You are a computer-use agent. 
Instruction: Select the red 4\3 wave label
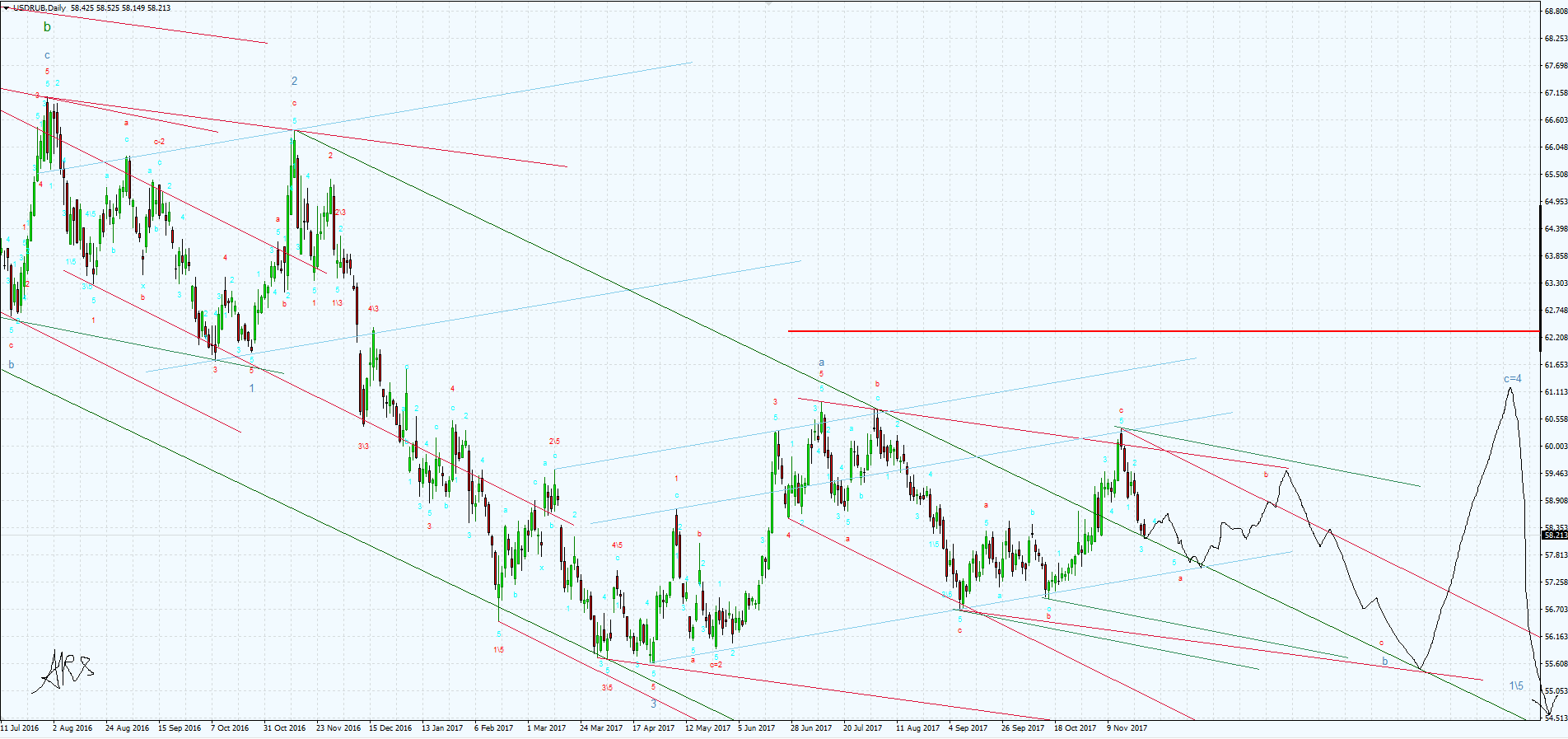pyautogui.click(x=373, y=309)
